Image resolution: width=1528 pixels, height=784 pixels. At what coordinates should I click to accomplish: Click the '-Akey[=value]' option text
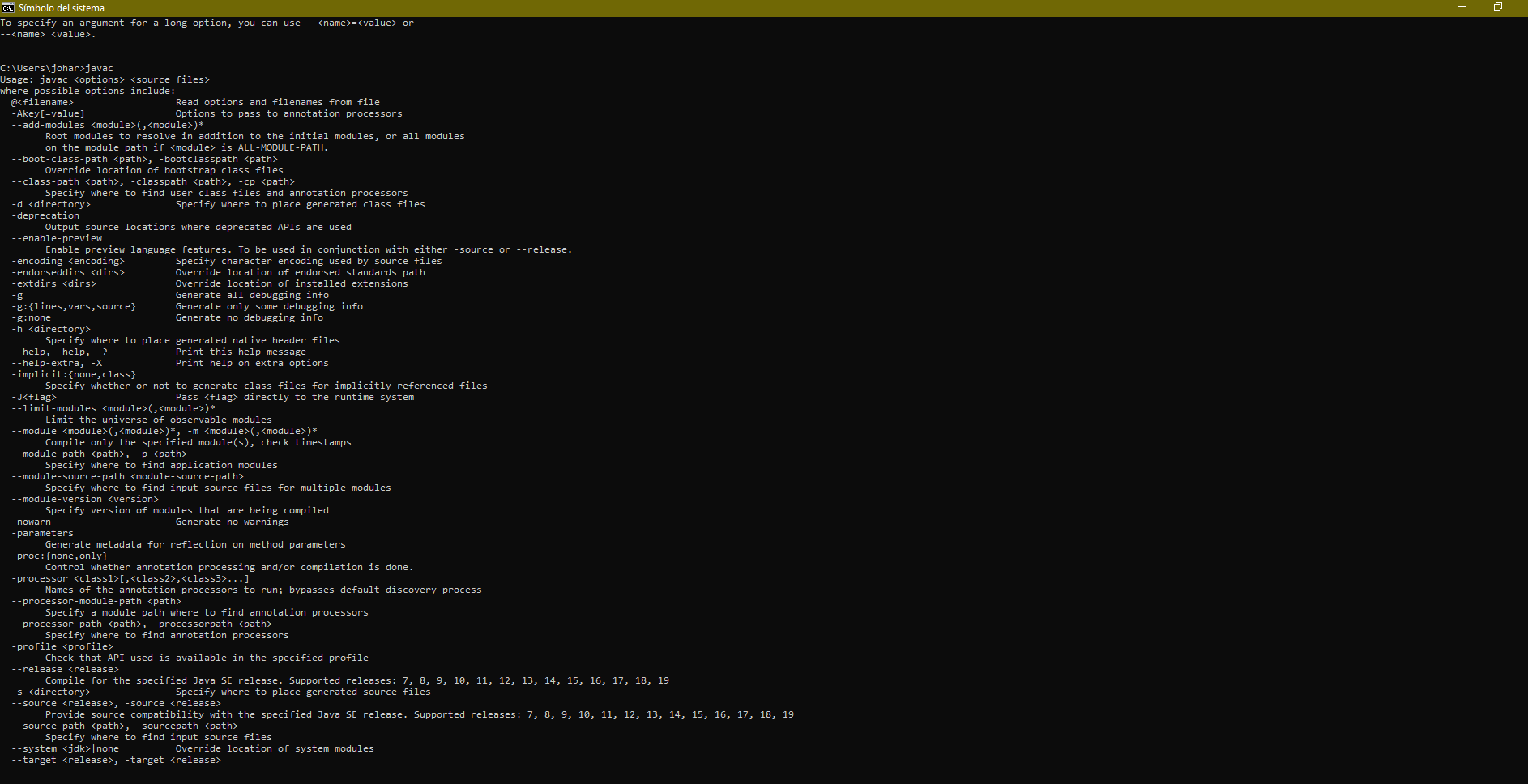pyautogui.click(x=48, y=113)
